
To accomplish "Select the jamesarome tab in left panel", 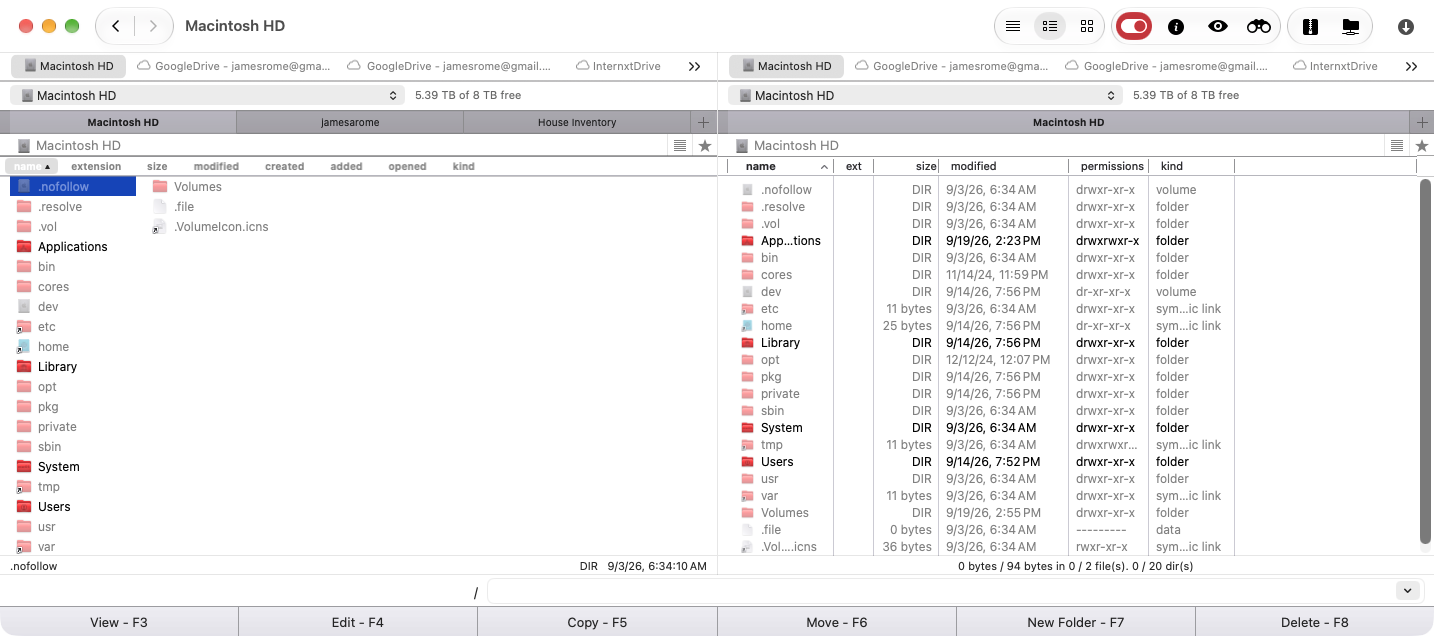I will (x=350, y=122).
